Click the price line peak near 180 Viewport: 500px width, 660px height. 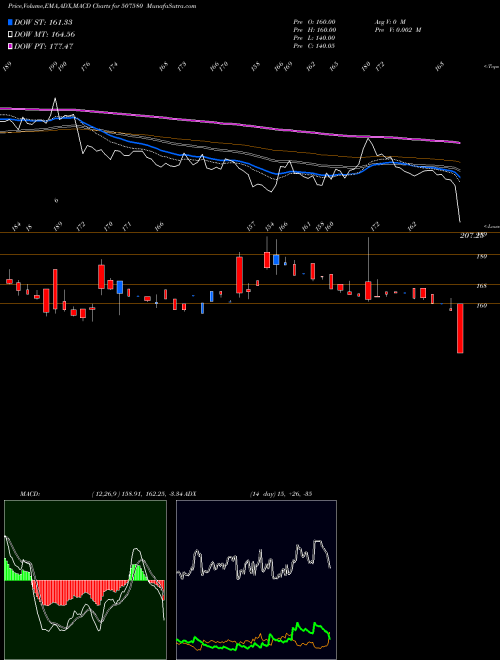pyautogui.click(x=369, y=139)
